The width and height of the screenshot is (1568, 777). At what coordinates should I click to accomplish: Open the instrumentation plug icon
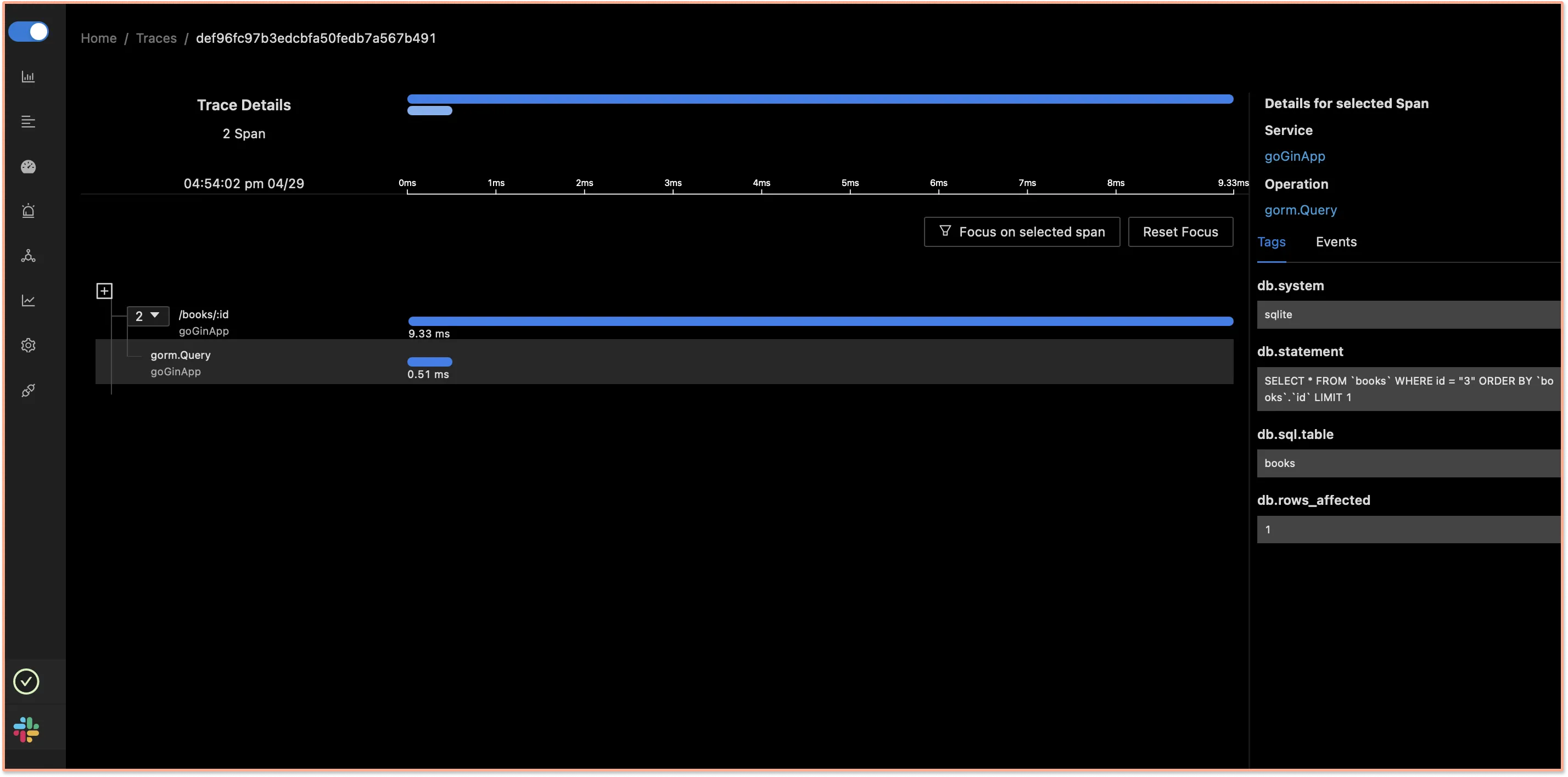pos(28,391)
